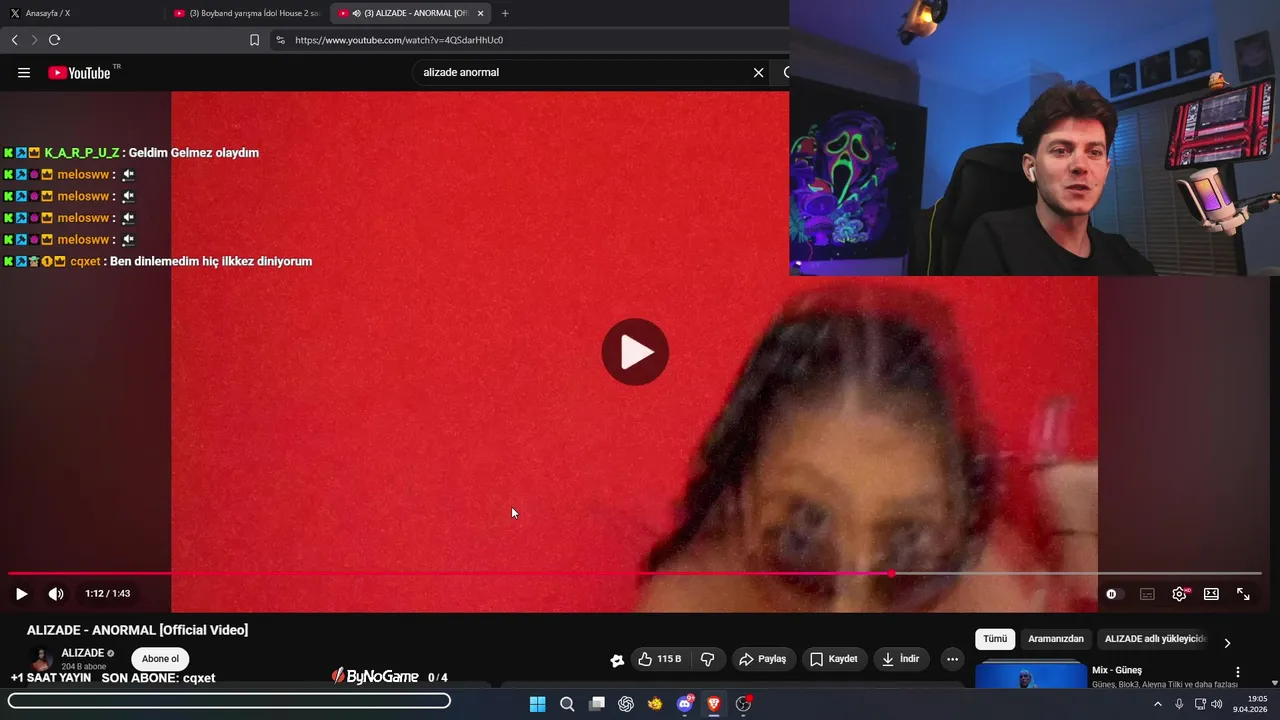This screenshot has width=1280, height=720.
Task: Click the red progress scrubber handle
Action: click(890, 574)
